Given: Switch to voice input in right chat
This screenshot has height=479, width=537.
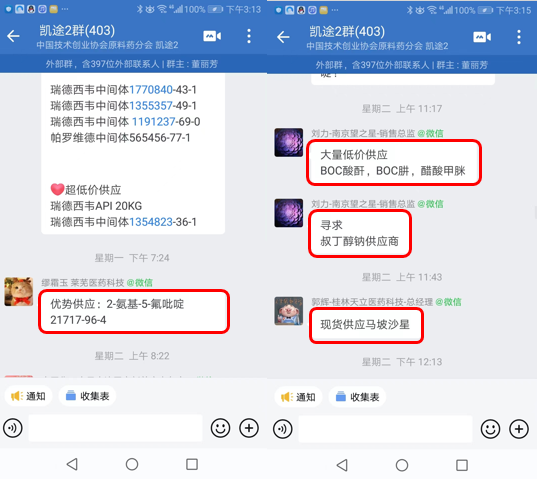Looking at the screenshot, I should (283, 429).
